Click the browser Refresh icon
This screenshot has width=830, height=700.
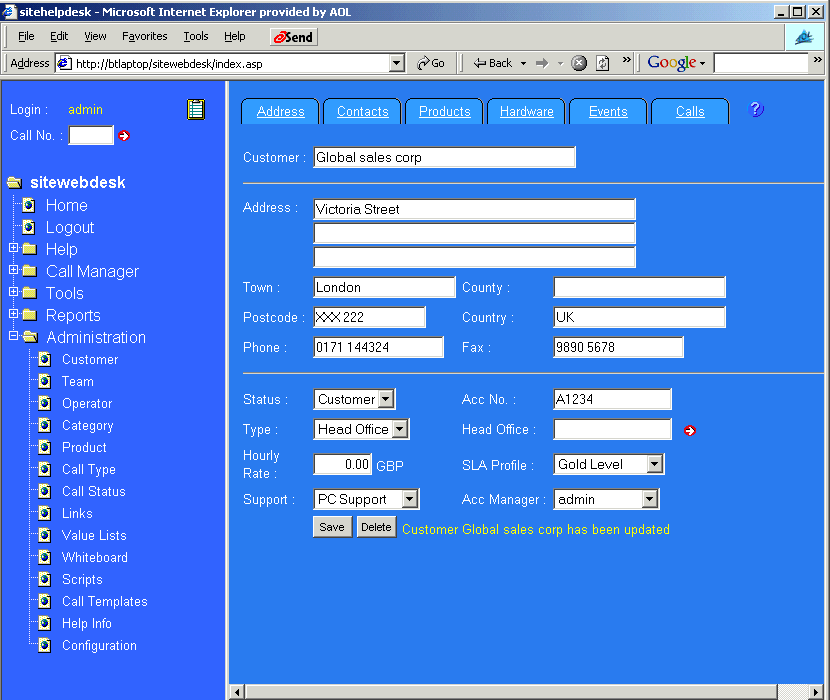pyautogui.click(x=602, y=63)
